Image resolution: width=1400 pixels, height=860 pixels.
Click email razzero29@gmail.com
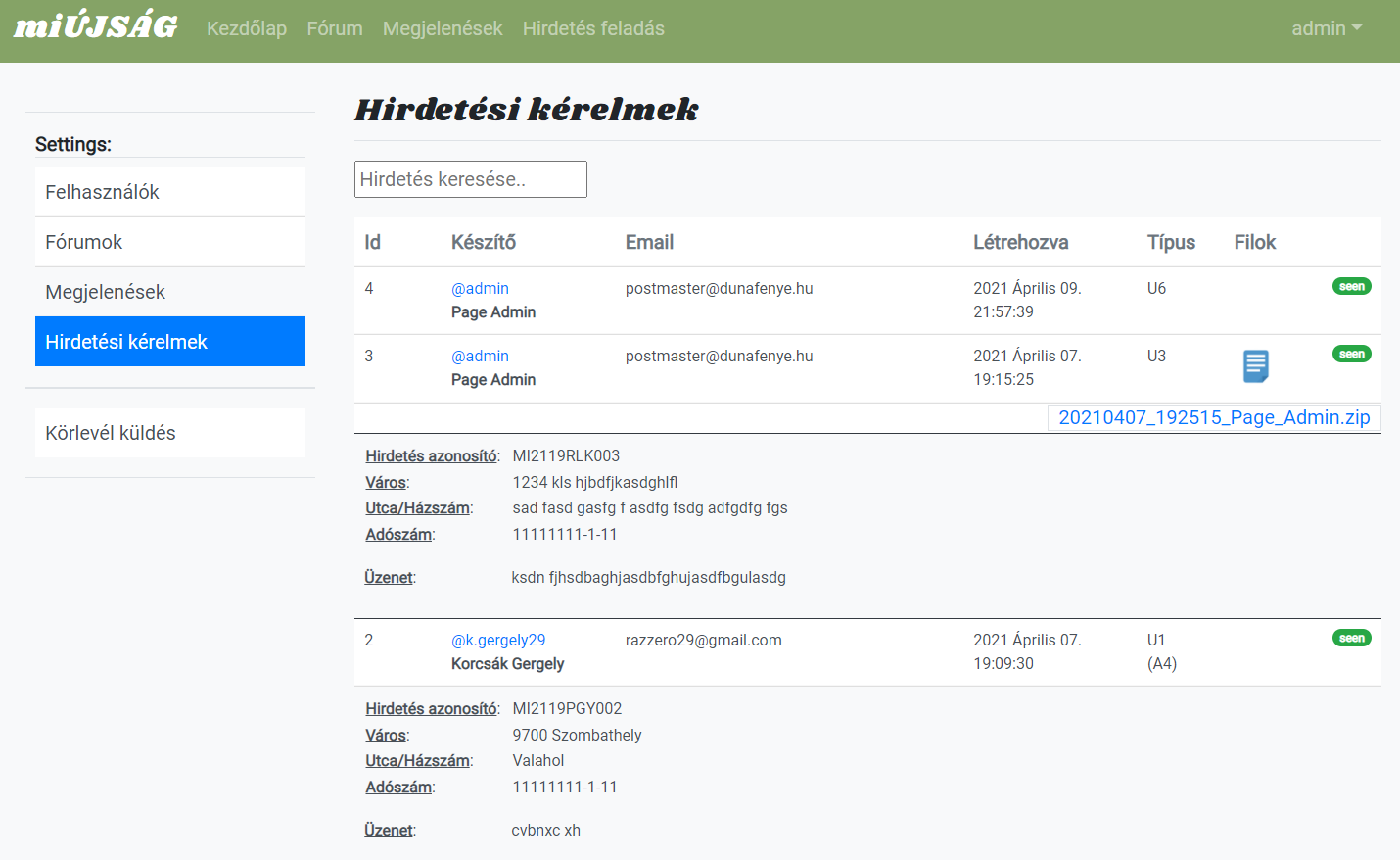704,640
